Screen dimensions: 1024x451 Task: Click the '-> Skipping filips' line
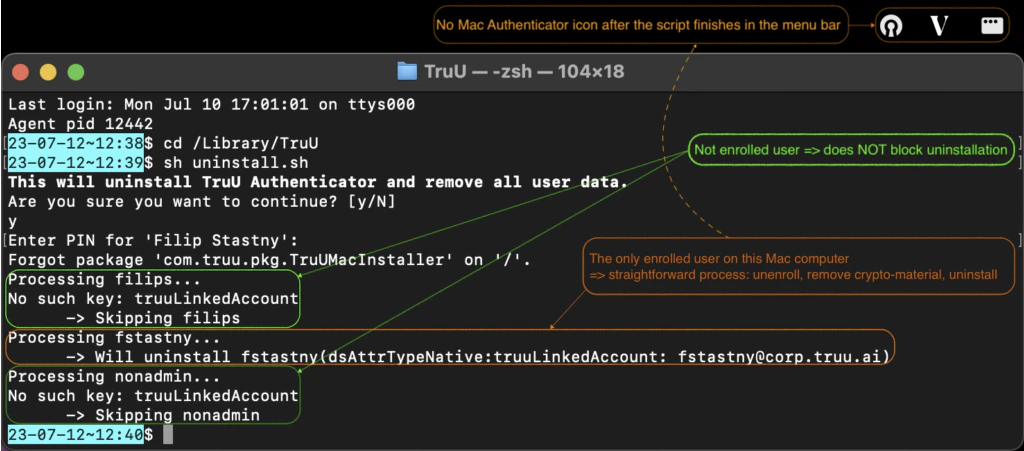point(153,319)
